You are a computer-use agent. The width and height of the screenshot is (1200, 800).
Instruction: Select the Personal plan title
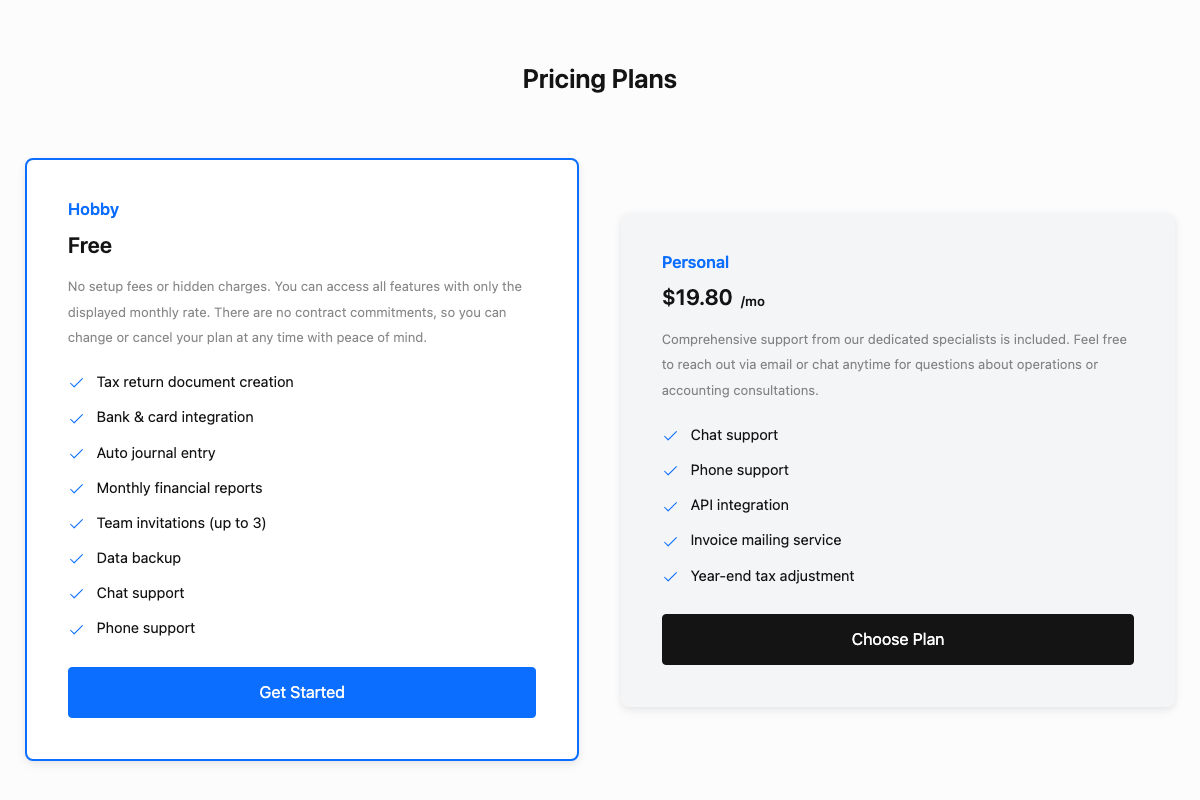(x=695, y=262)
